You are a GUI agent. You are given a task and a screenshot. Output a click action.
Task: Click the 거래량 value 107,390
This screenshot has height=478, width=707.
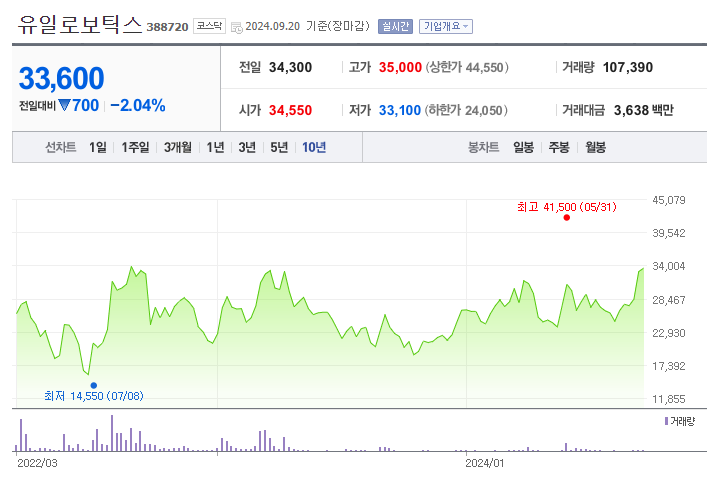tap(628, 68)
